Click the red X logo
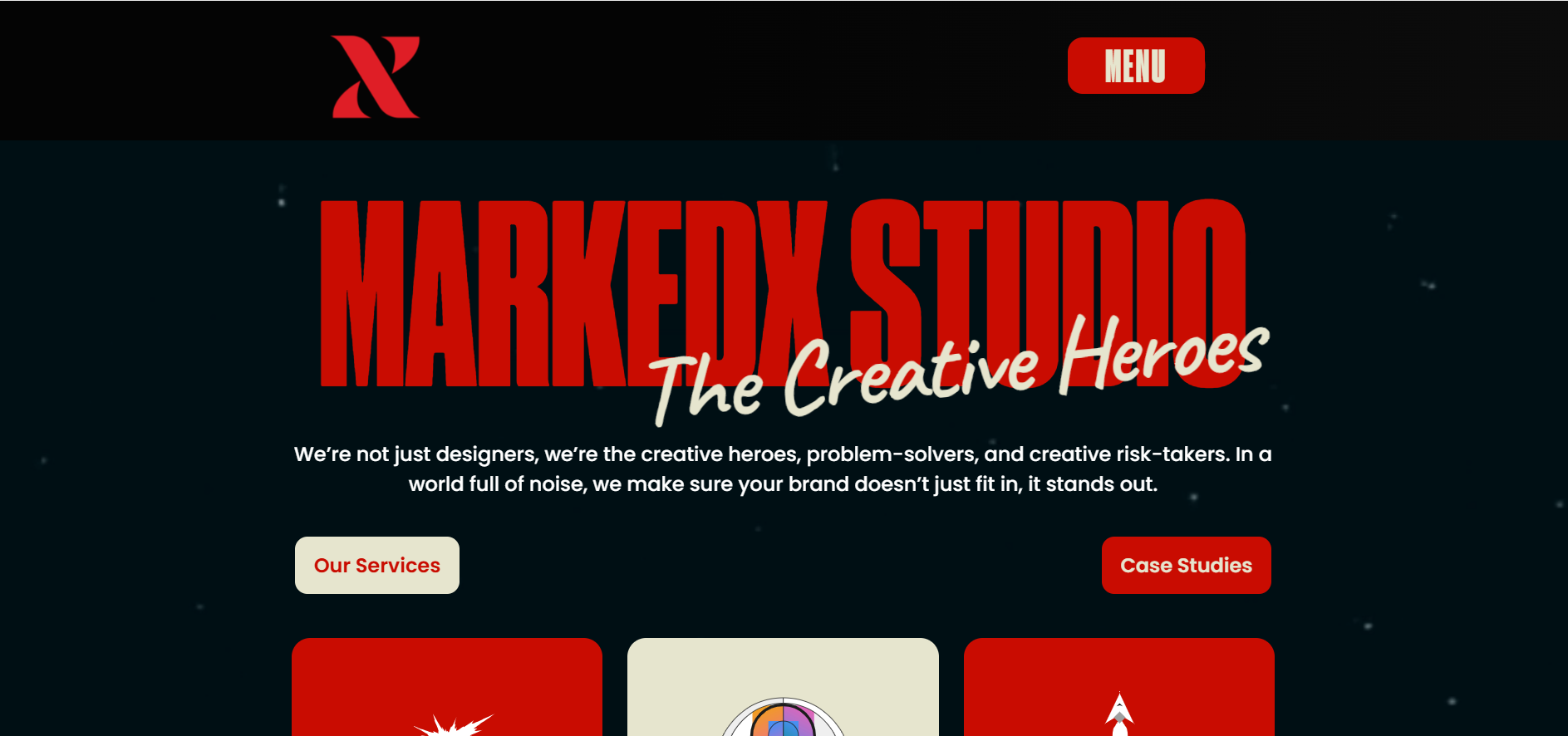Screen dimensions: 1568x736 coord(376,76)
